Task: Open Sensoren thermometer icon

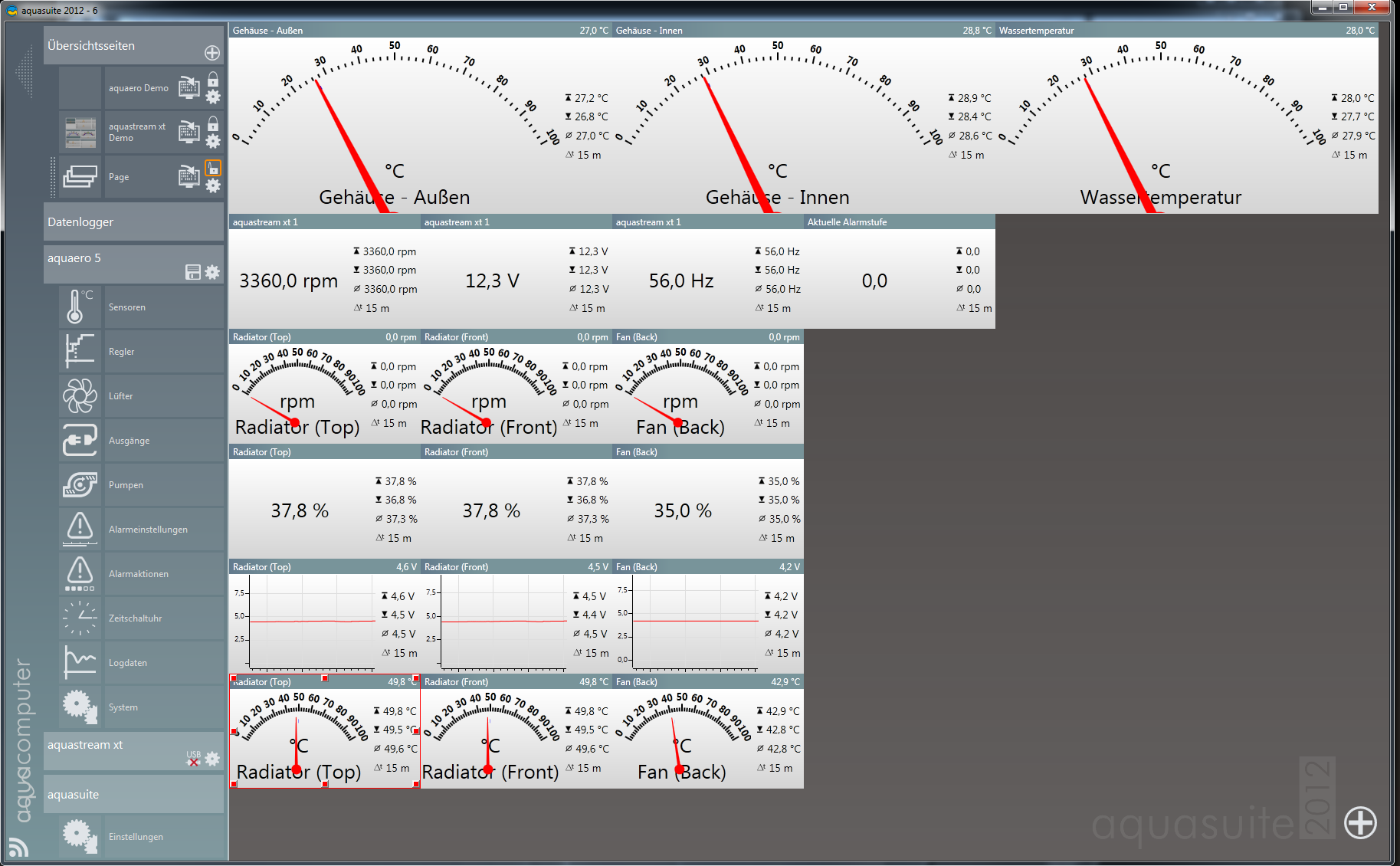Action: (80, 307)
